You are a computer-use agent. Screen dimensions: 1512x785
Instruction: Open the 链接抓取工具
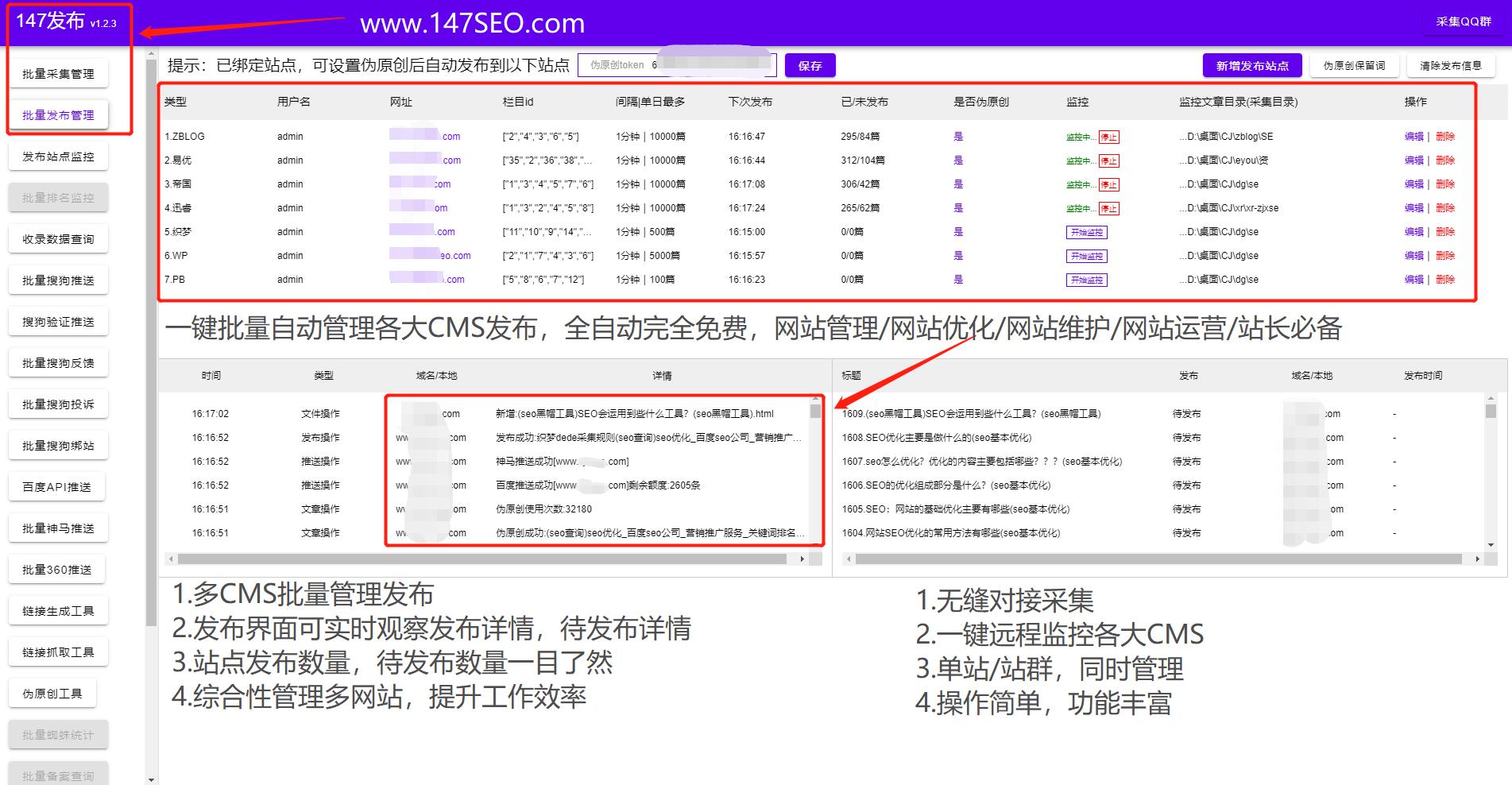pyautogui.click(x=57, y=652)
